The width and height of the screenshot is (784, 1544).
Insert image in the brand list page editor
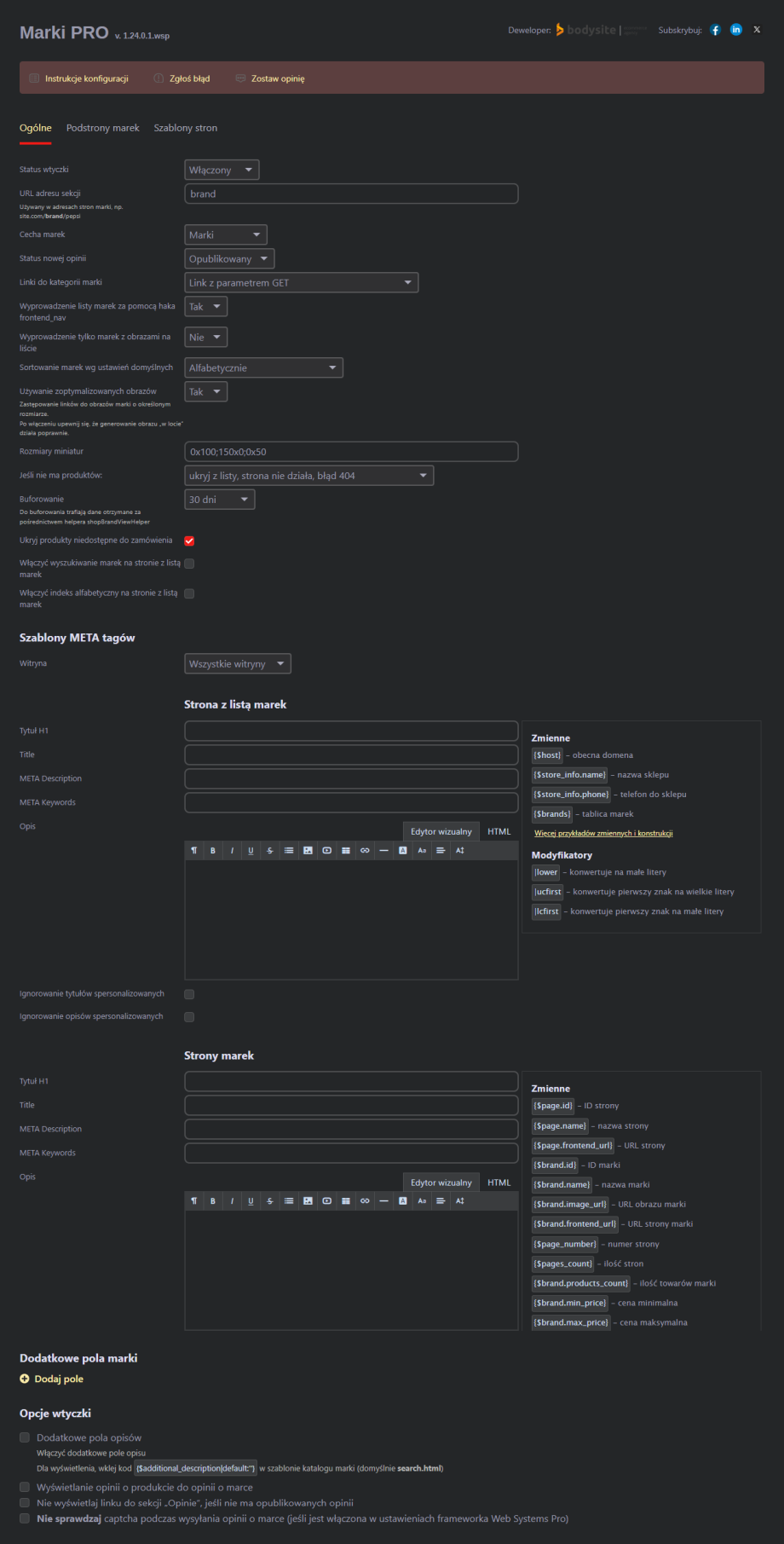308,851
